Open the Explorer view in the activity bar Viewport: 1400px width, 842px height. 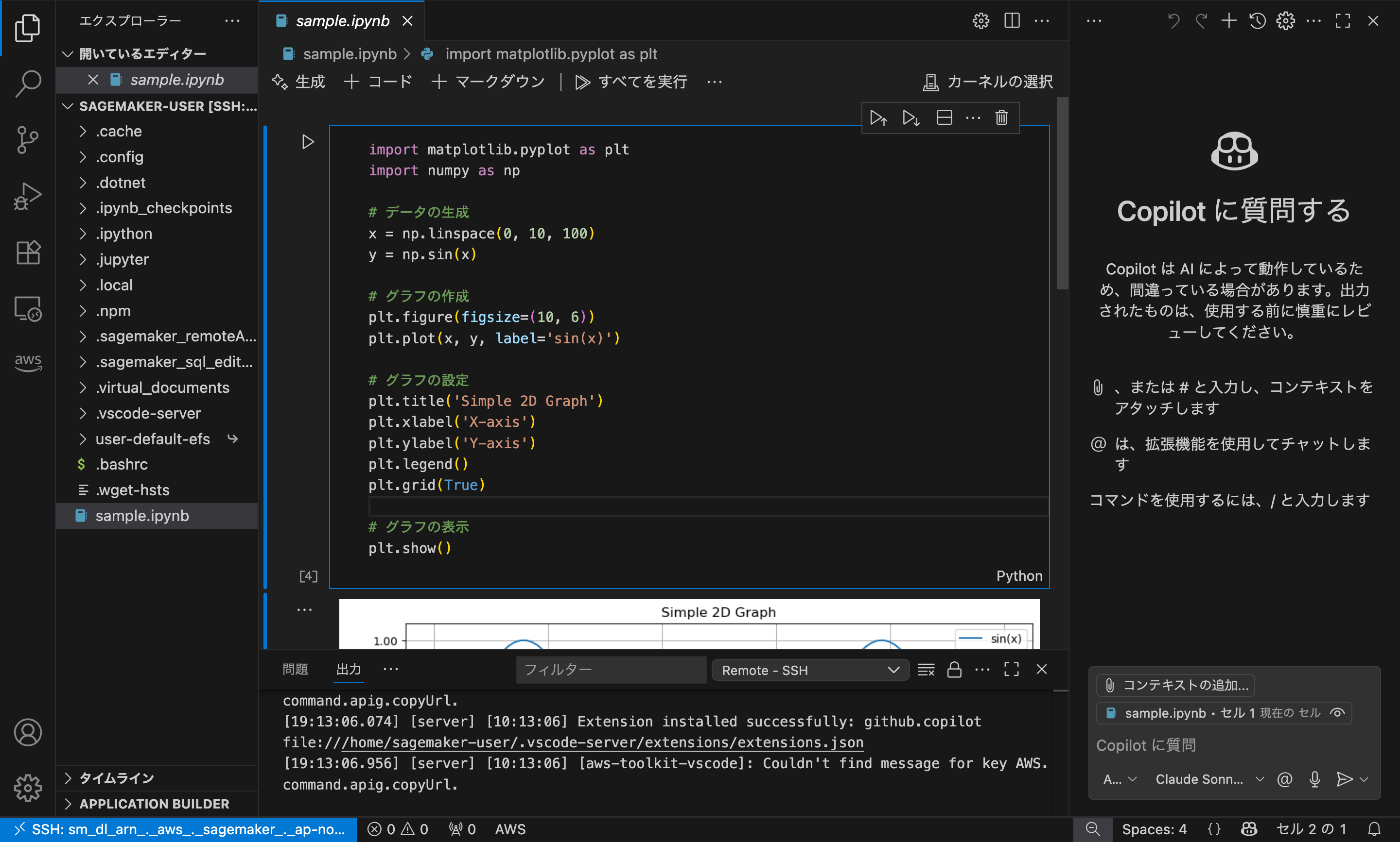pos(28,28)
